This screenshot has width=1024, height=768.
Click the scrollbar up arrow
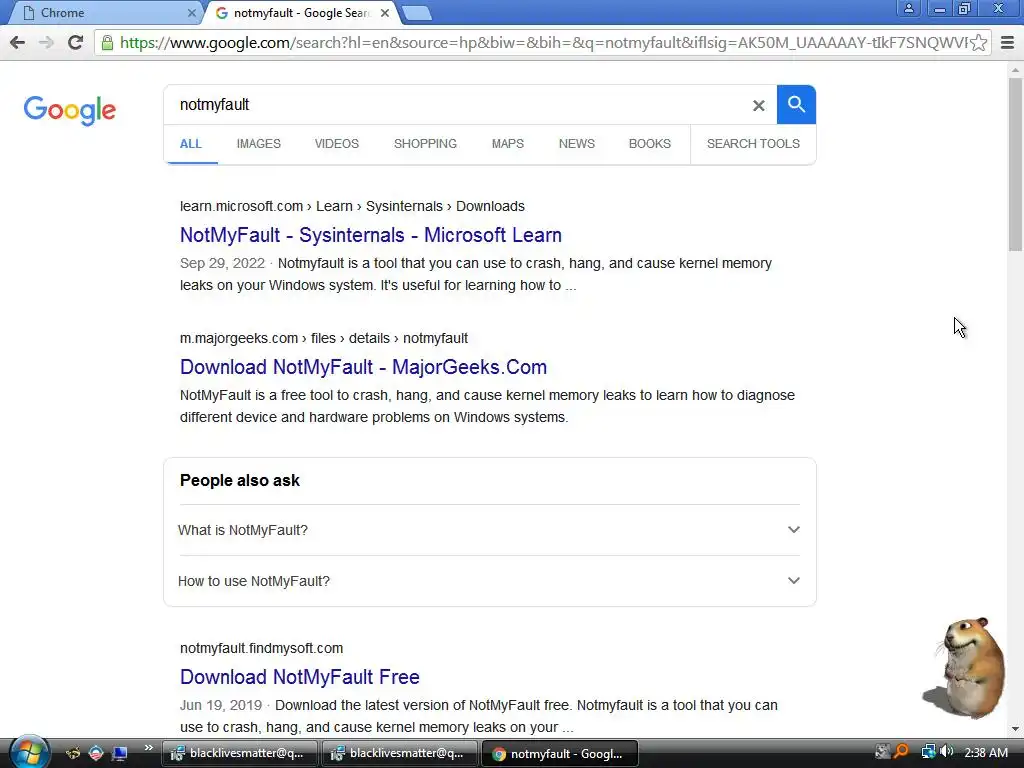pos(1015,69)
